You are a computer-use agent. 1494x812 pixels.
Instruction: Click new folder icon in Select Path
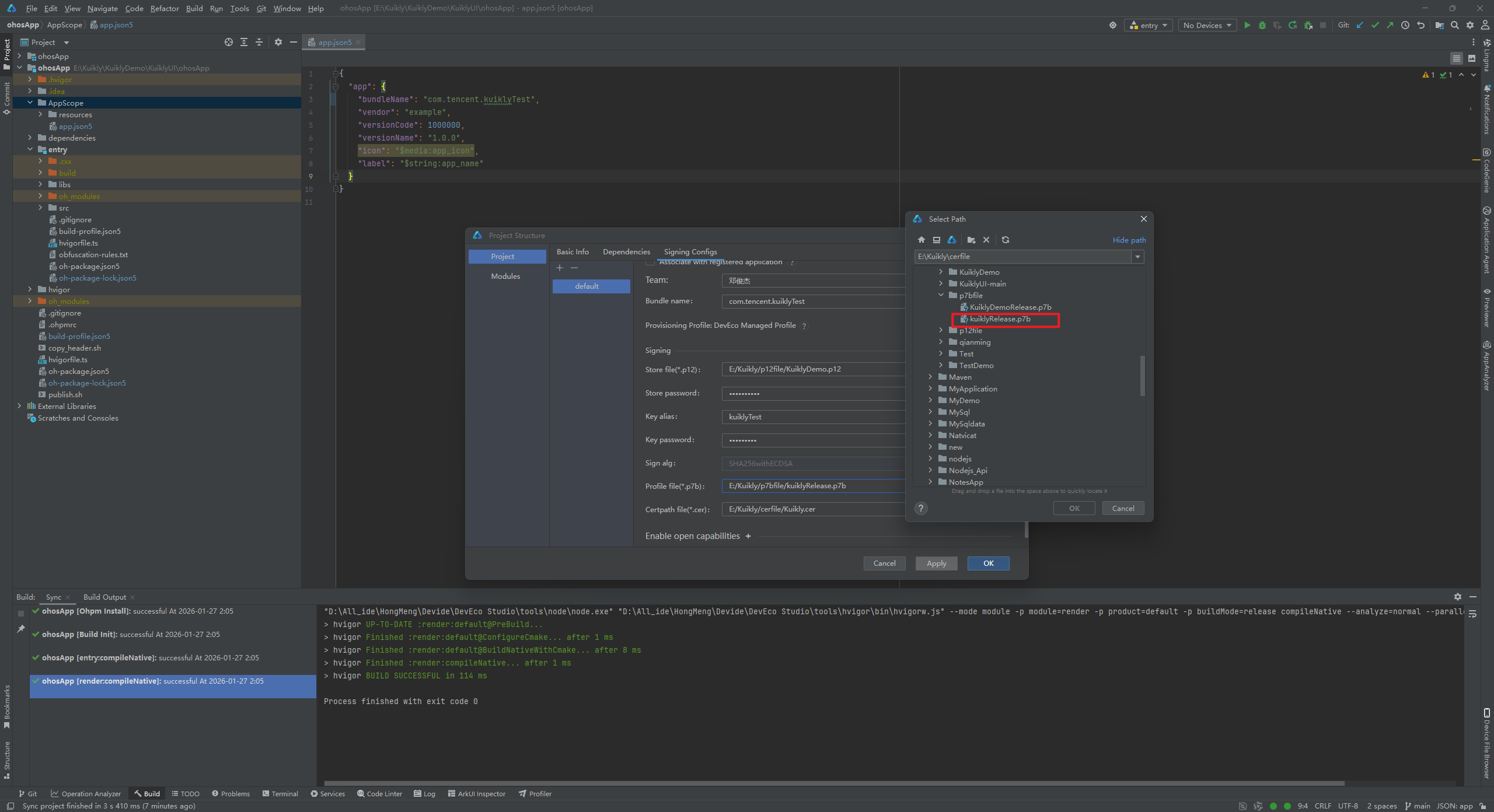click(x=971, y=240)
